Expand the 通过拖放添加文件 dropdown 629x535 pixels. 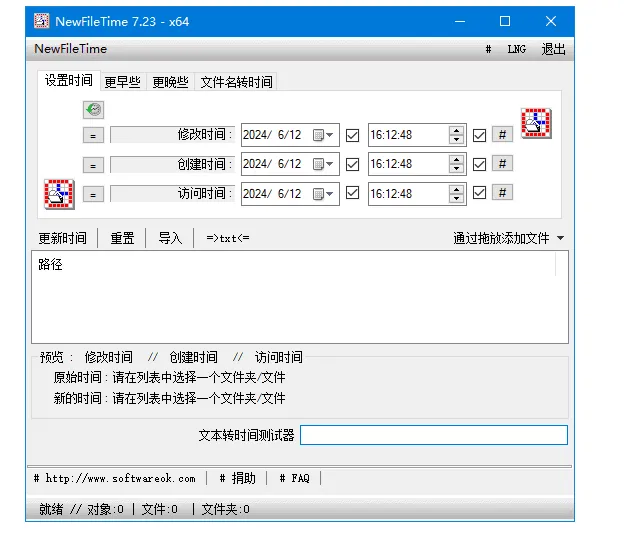(x=560, y=238)
